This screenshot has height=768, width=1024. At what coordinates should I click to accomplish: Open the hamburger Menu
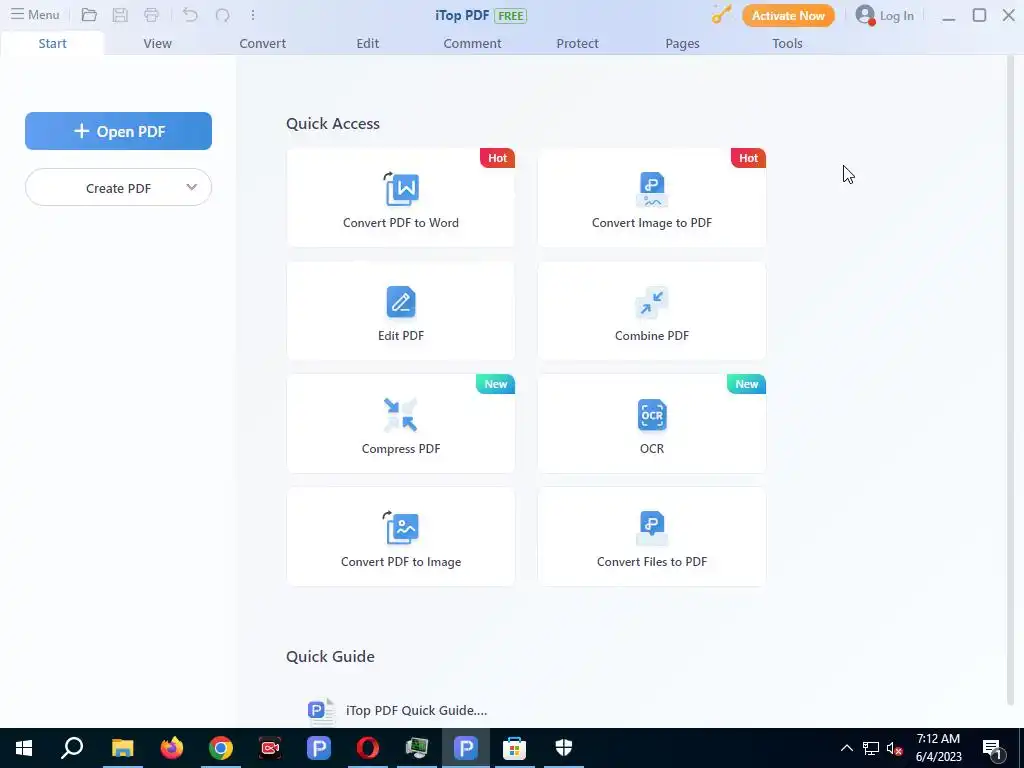pos(35,14)
